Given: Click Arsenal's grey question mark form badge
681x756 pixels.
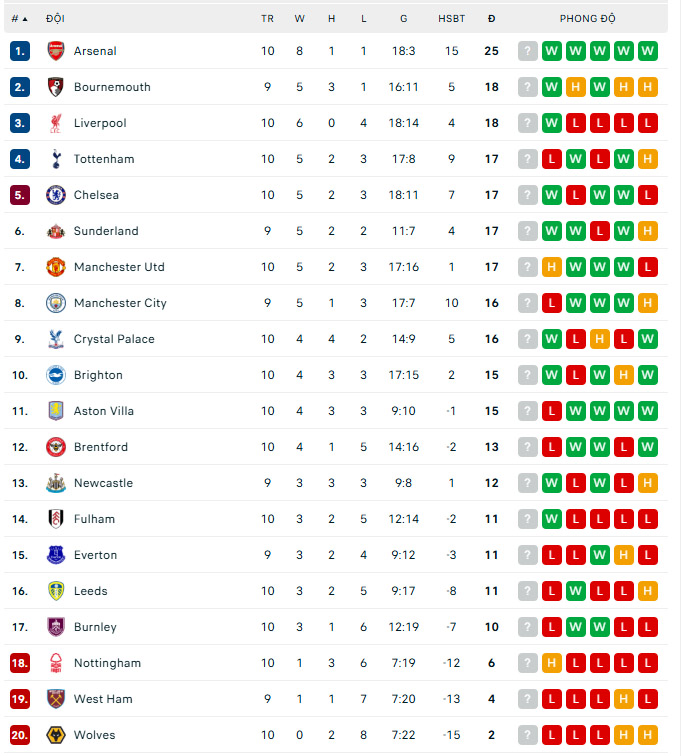Looking at the screenshot, I should pos(528,51).
